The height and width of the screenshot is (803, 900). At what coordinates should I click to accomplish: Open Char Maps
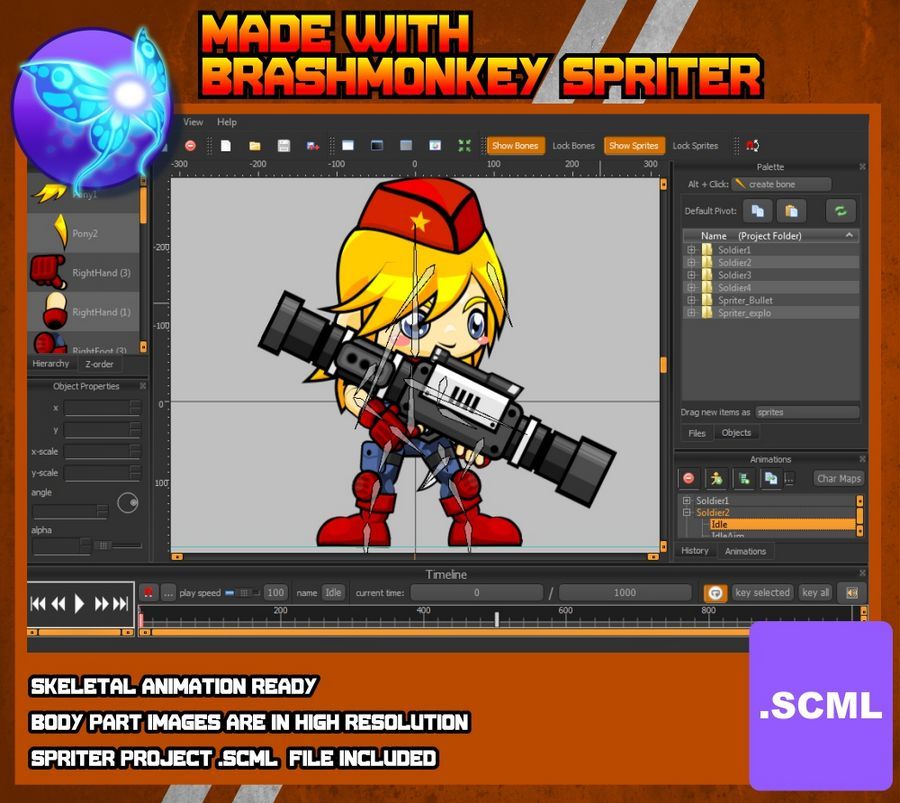(839, 478)
